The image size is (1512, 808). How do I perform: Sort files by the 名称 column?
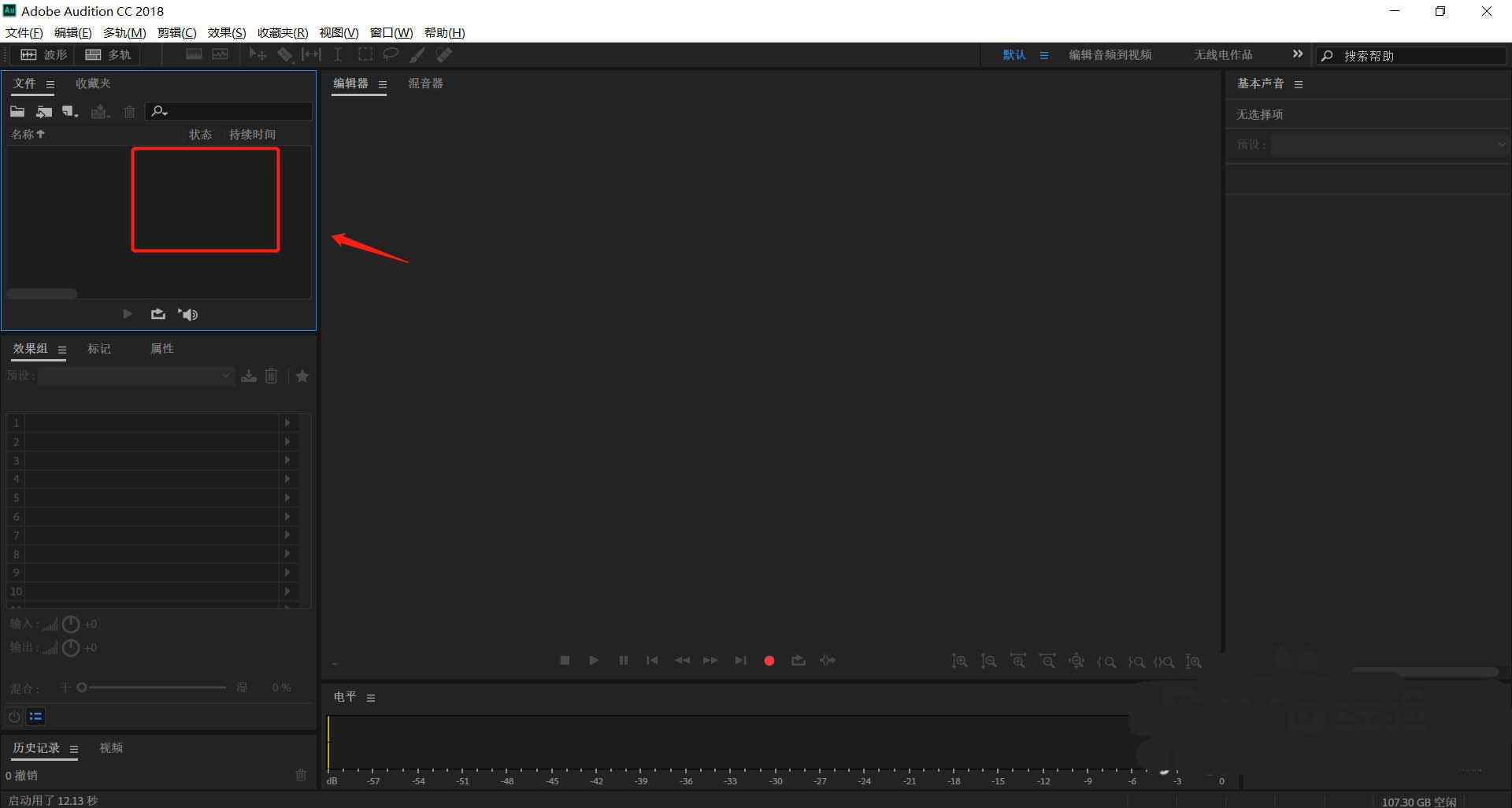28,135
